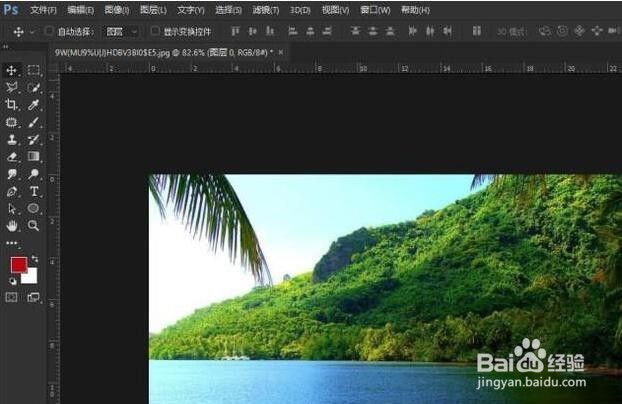Viewport: 622px width, 404px height.
Task: Select the Zoom tool
Action: click(x=33, y=226)
